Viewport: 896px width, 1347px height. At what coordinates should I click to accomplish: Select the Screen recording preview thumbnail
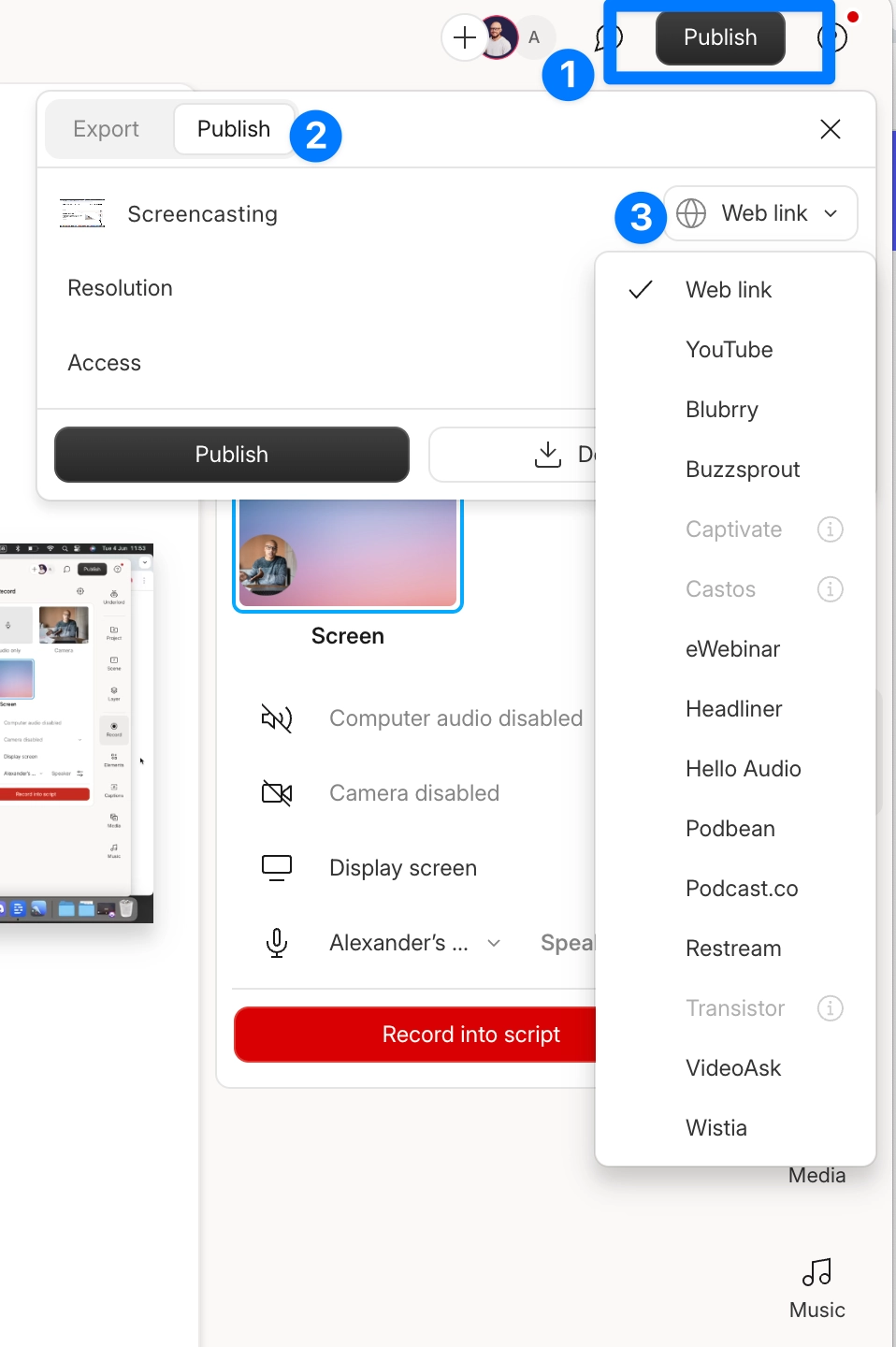point(348,554)
